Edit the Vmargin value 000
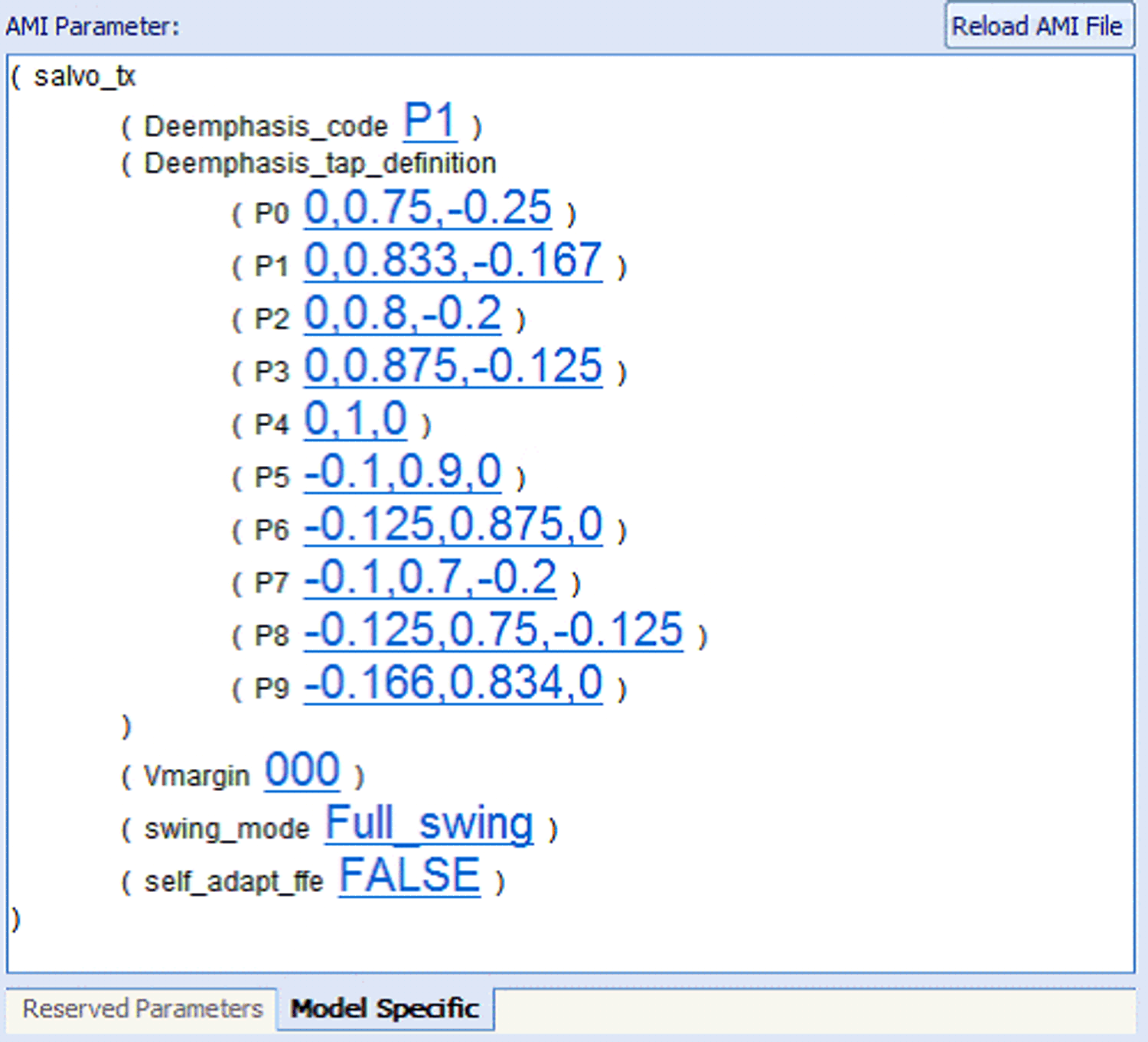1148x1042 pixels. [x=302, y=770]
